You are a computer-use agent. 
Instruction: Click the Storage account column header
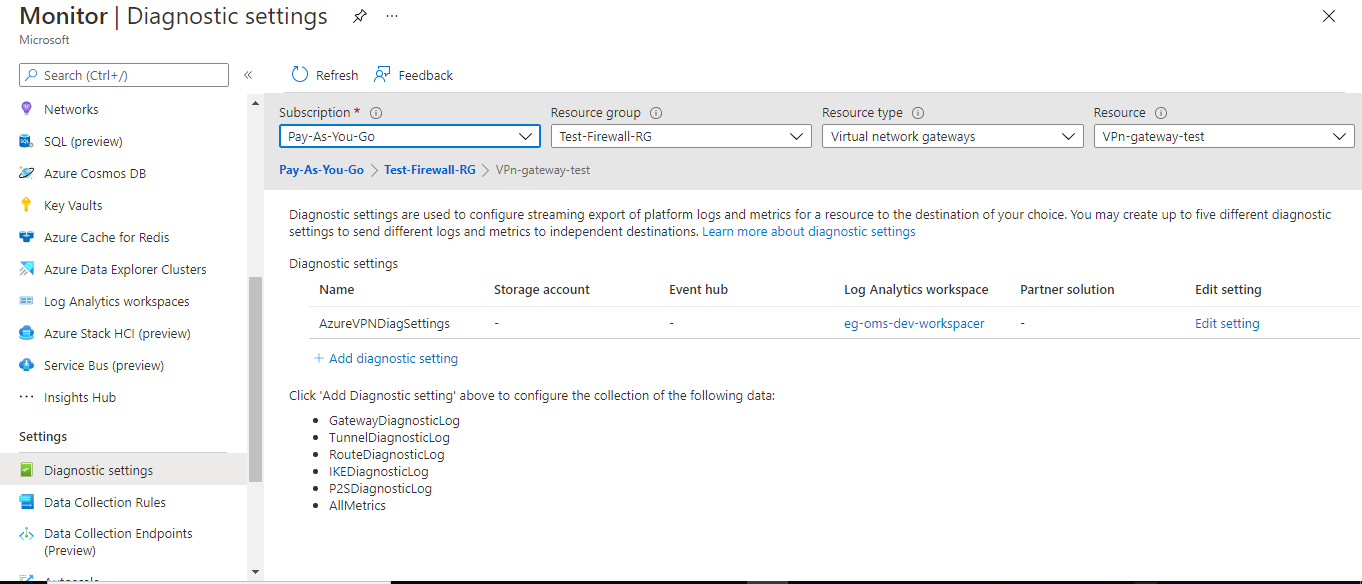pyautogui.click(x=542, y=289)
